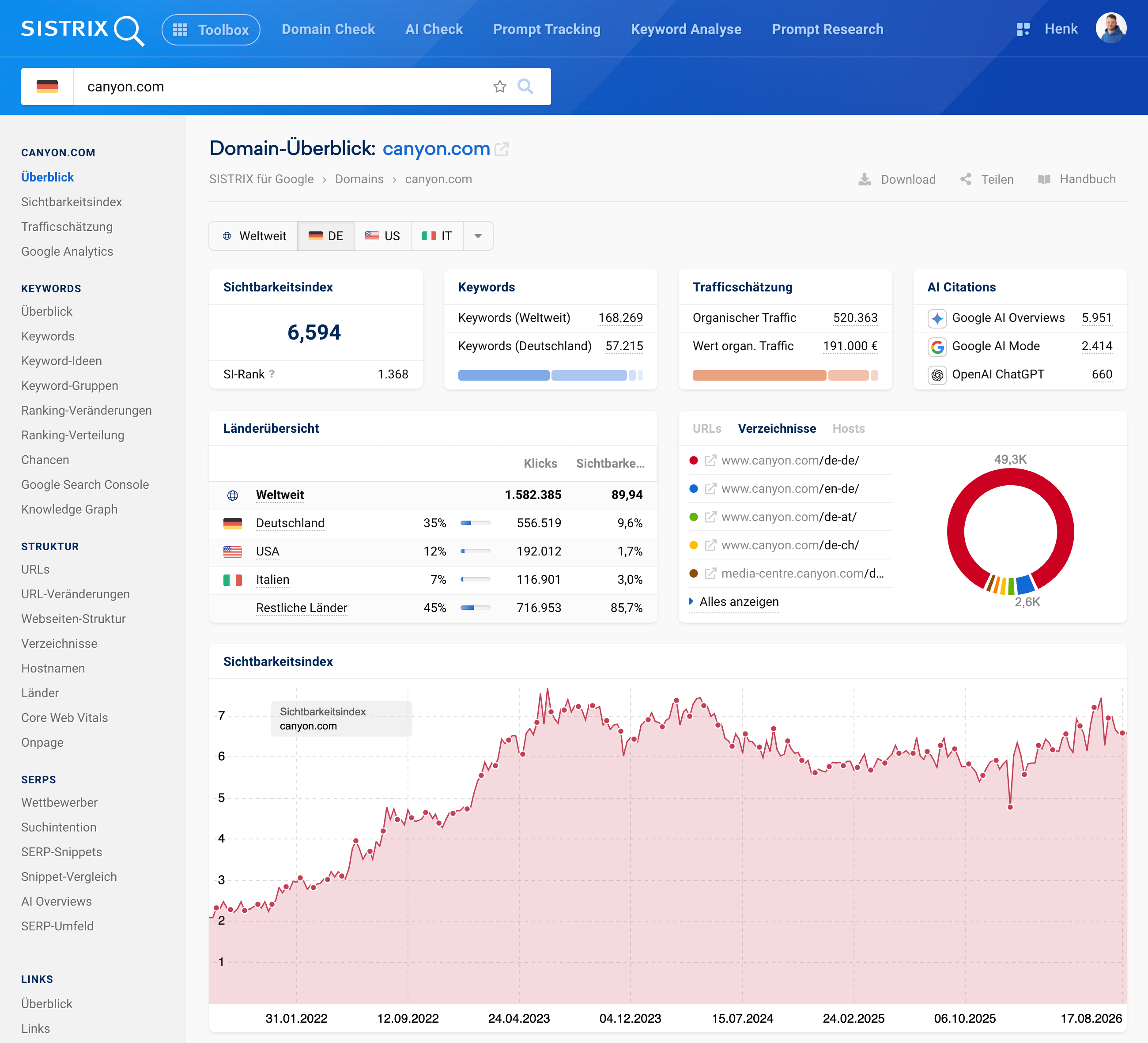Click the green /de-at/ legend dot
This screenshot has width=1148, height=1043.
click(x=694, y=517)
